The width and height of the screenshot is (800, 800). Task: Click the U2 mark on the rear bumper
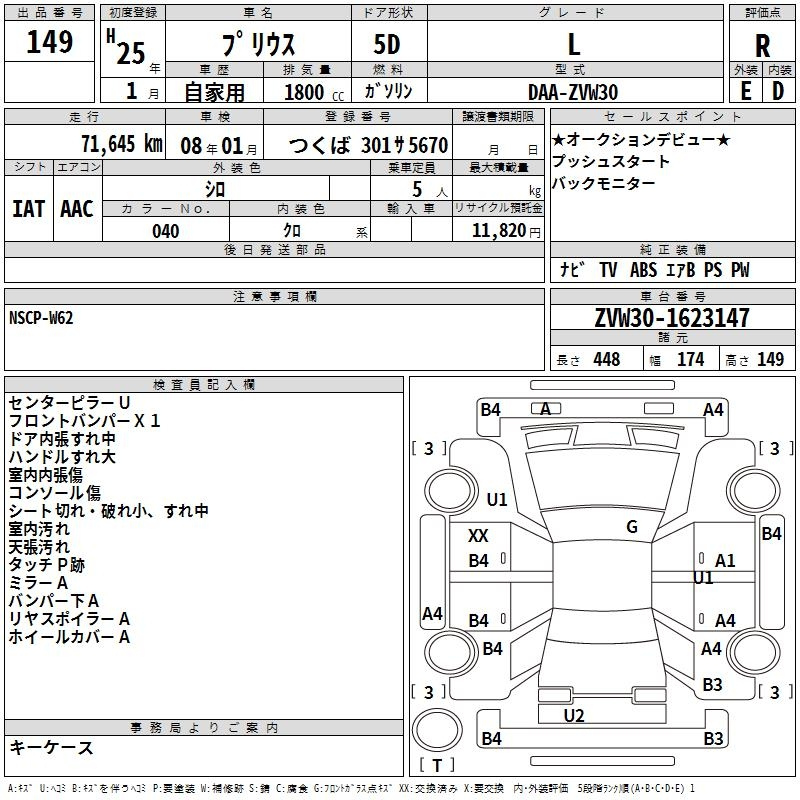574,716
